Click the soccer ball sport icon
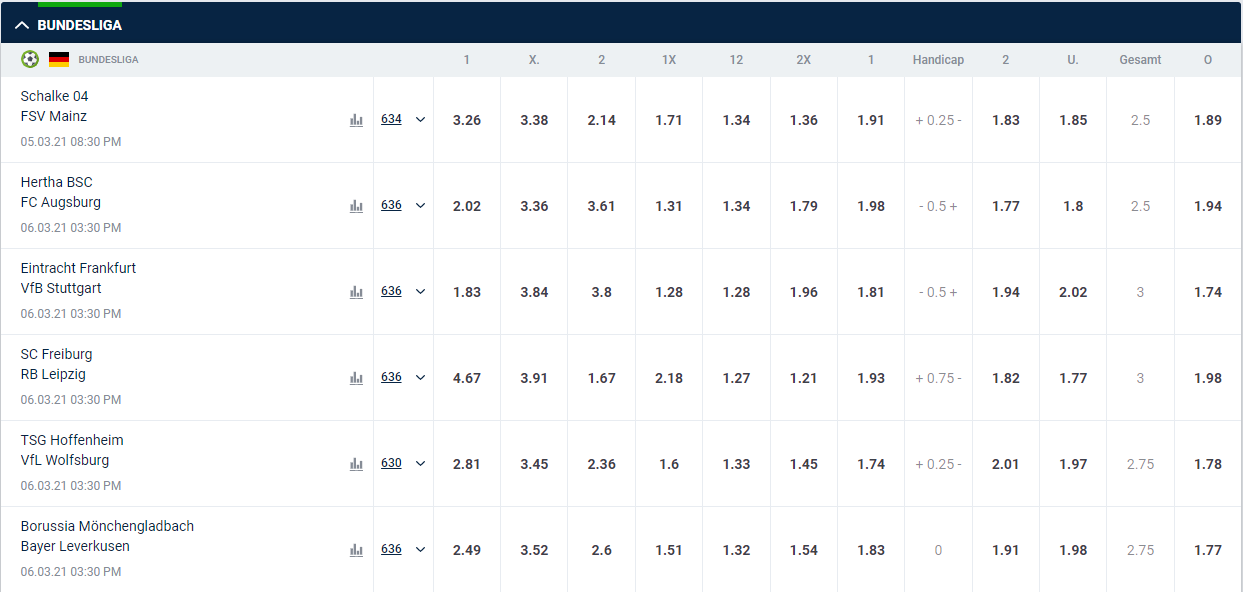Screen dimensions: 1243x592 (x=30, y=59)
